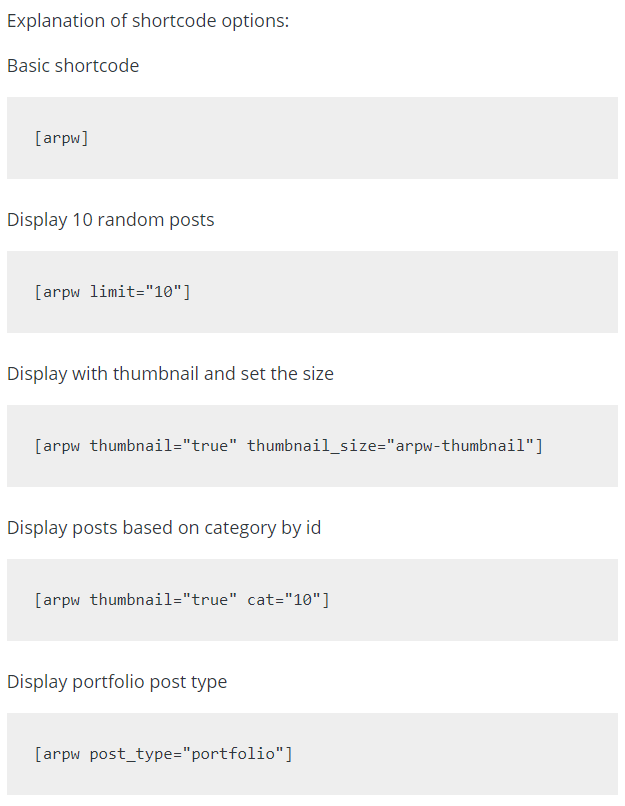Click "arpw" in the thumbnail_size shortcode
Viewport: 625px width, 806px height.
pos(60,446)
